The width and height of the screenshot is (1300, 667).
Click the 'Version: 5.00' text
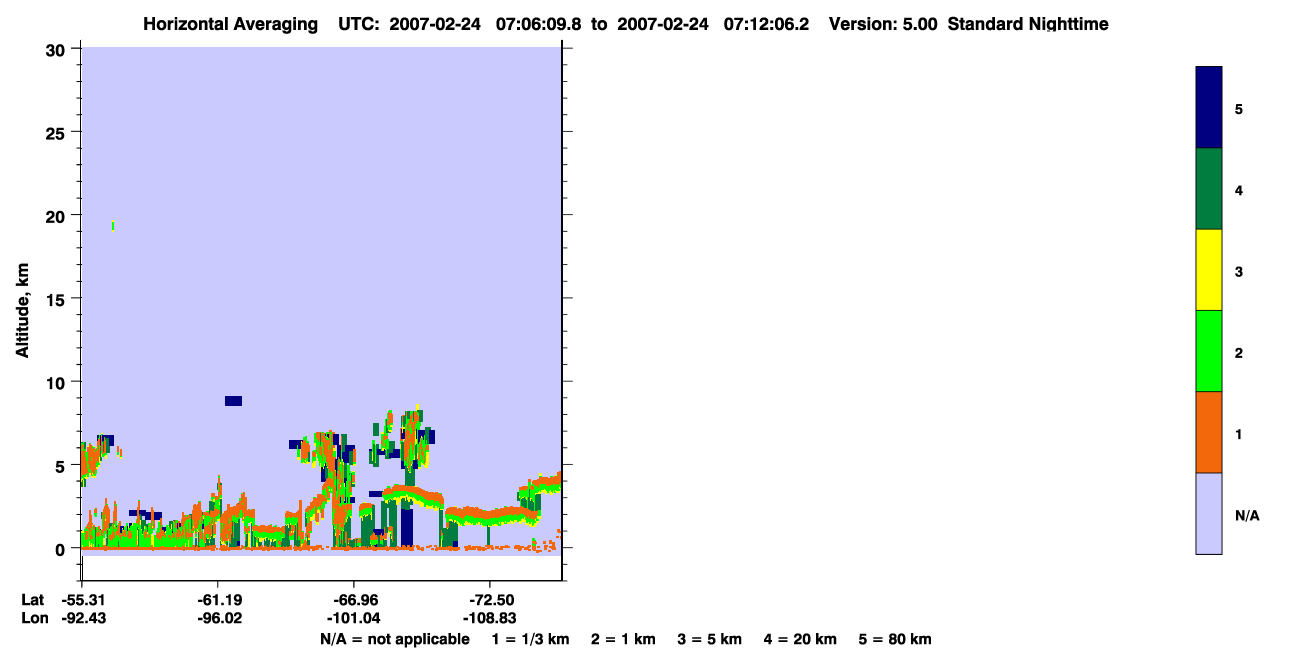[x=883, y=24]
